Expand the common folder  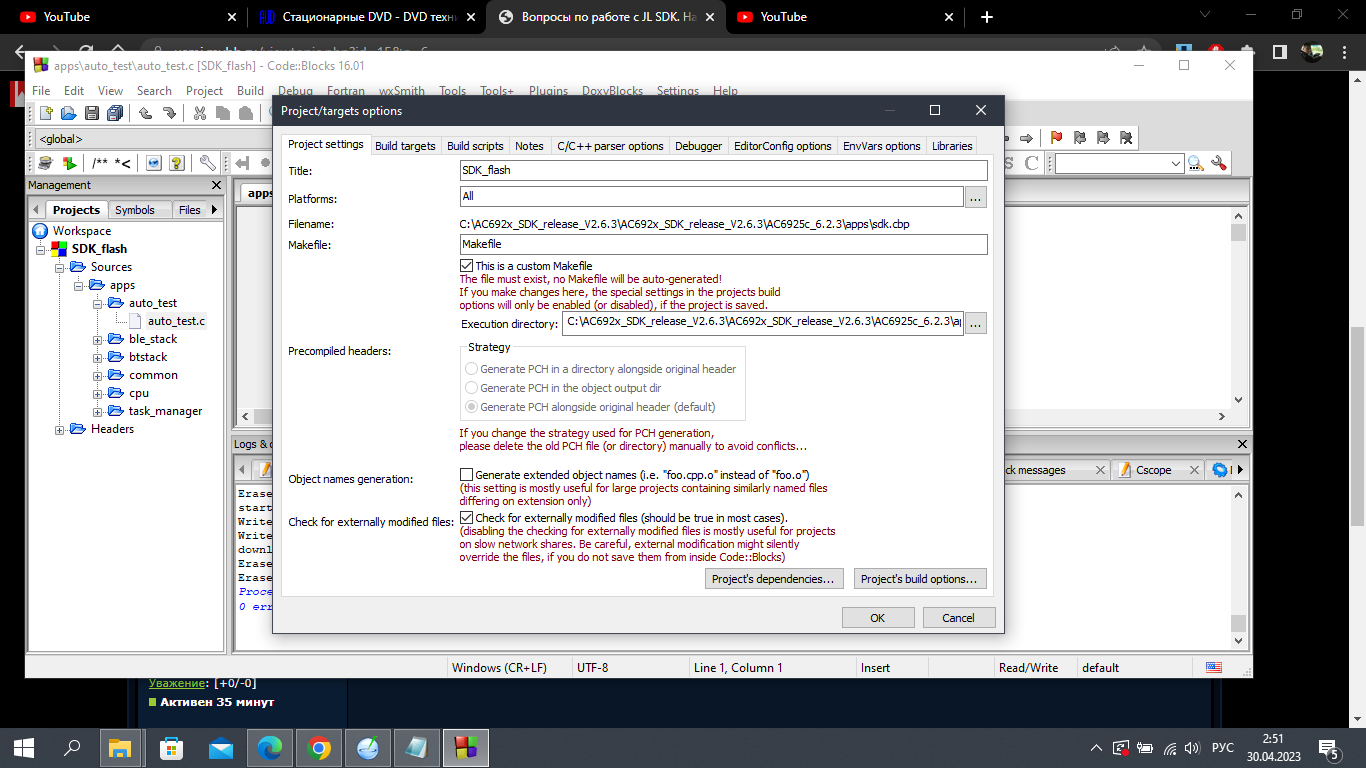[98, 375]
